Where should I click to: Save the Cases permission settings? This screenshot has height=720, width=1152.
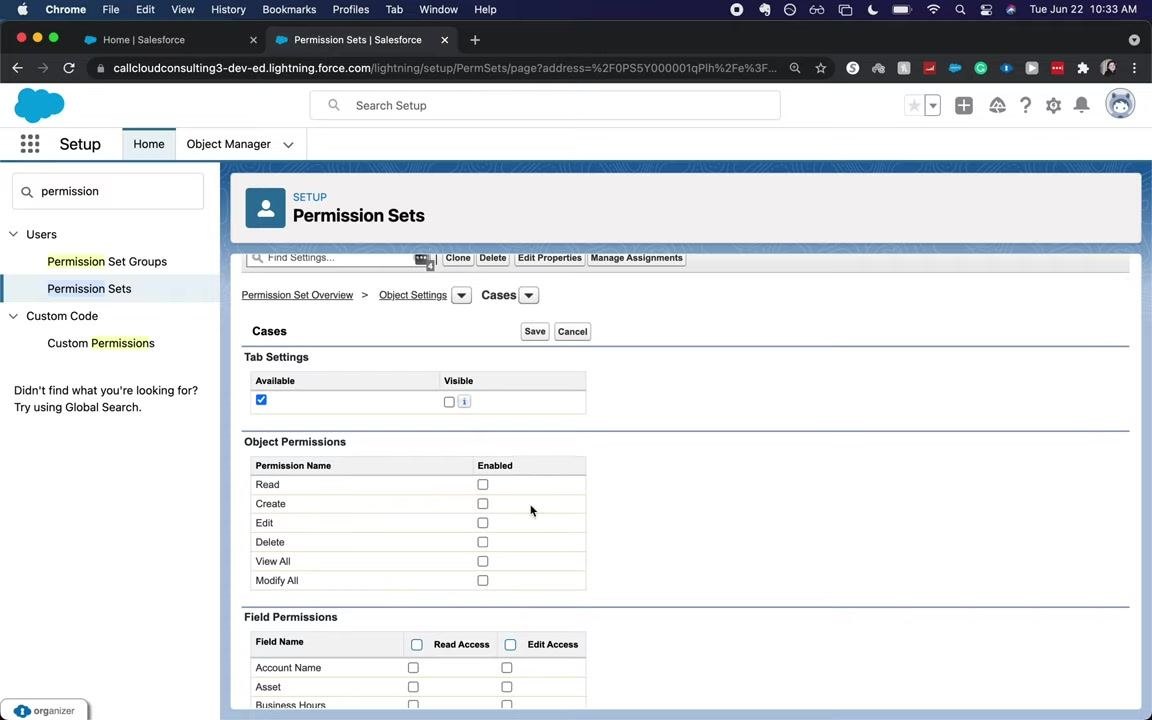[x=535, y=331]
